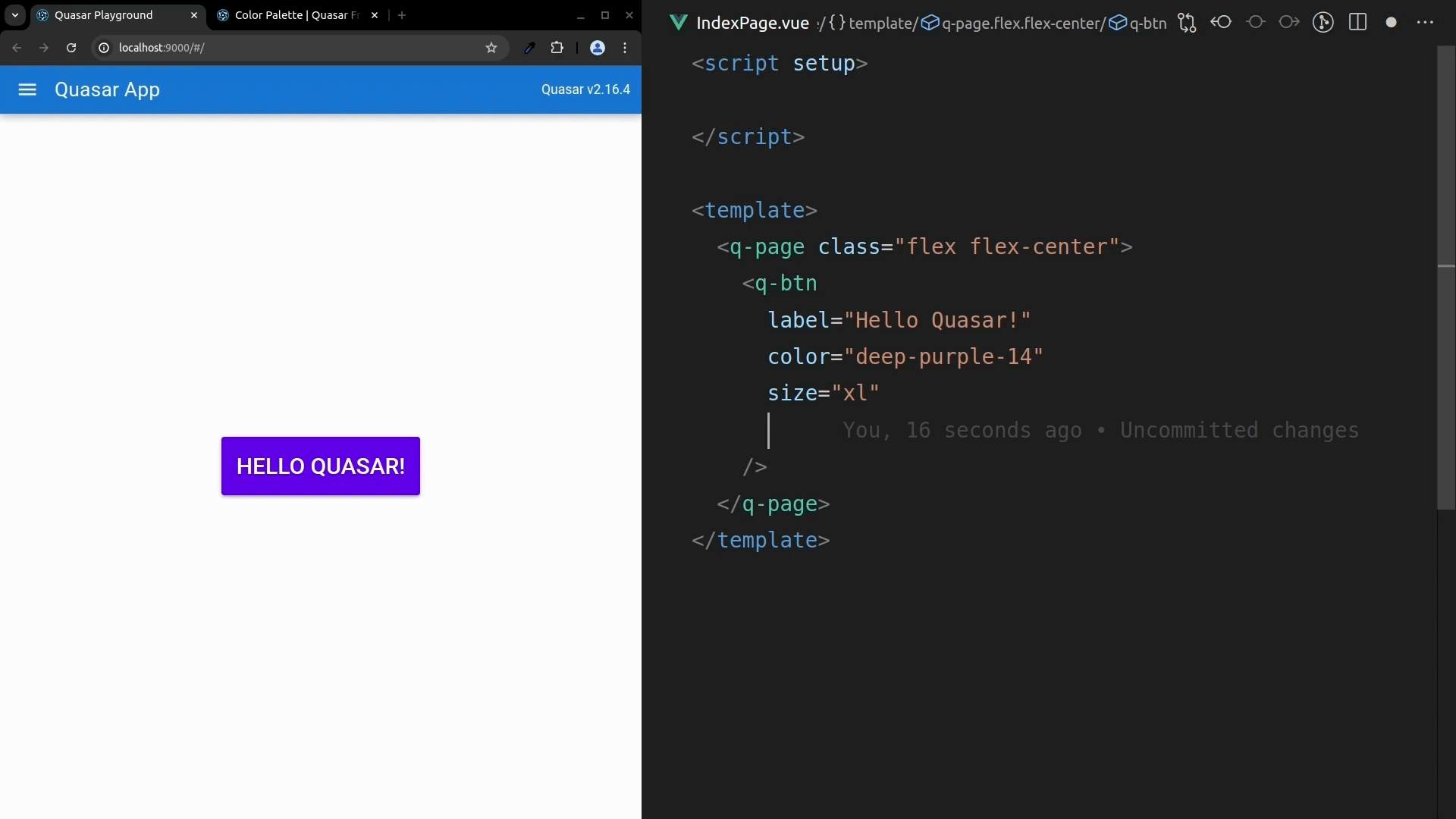Open the eyedropper extension in Chrome toolbar
This screenshot has width=1456, height=819.
pos(530,48)
